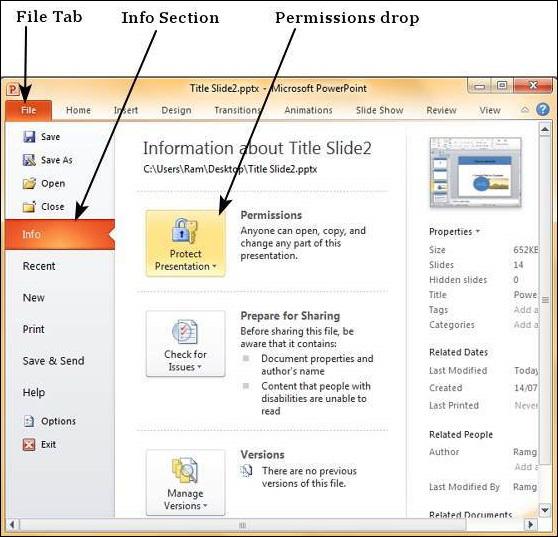
Task: Click the Author name value
Action: [x=525, y=452]
